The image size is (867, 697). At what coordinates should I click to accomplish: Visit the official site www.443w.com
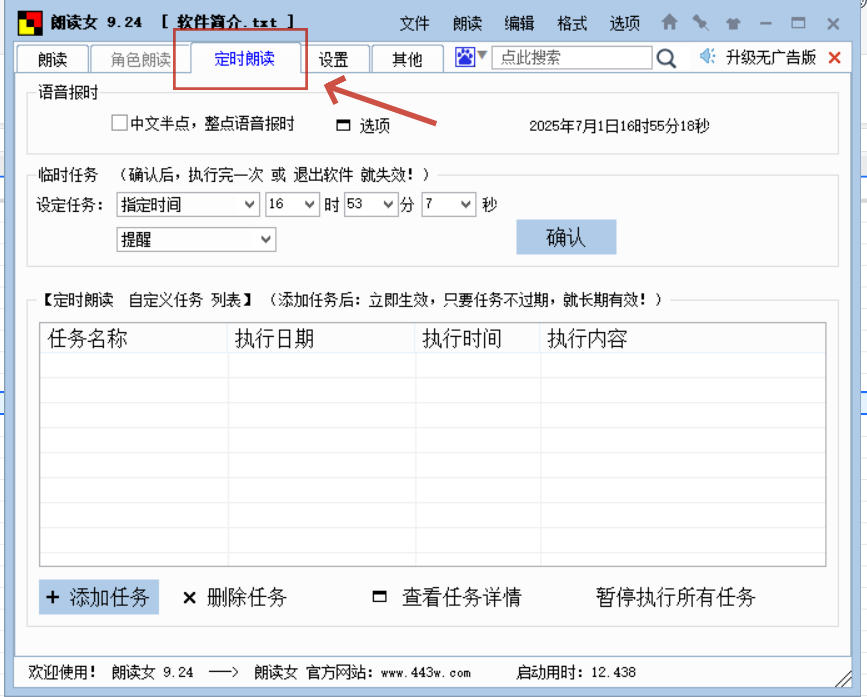point(424,672)
